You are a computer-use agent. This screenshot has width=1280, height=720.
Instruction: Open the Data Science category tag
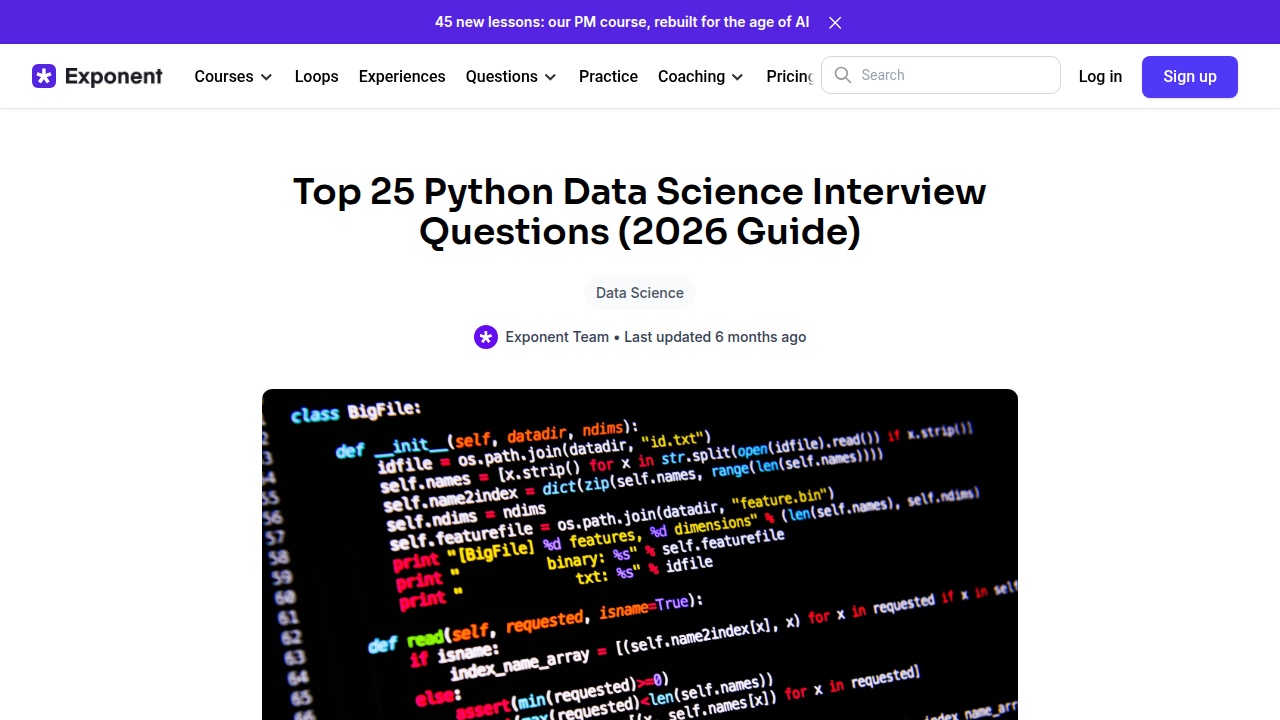point(640,293)
